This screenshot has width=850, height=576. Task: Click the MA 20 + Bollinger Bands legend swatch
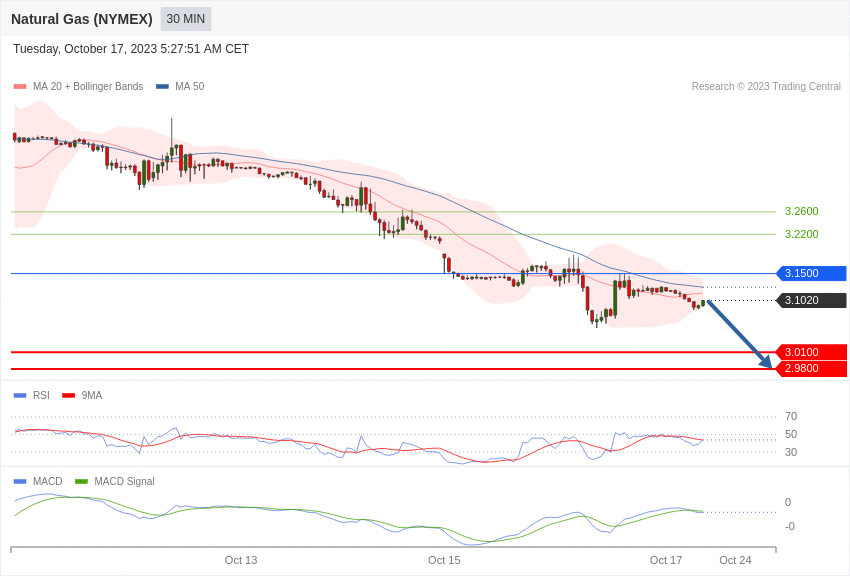20,86
